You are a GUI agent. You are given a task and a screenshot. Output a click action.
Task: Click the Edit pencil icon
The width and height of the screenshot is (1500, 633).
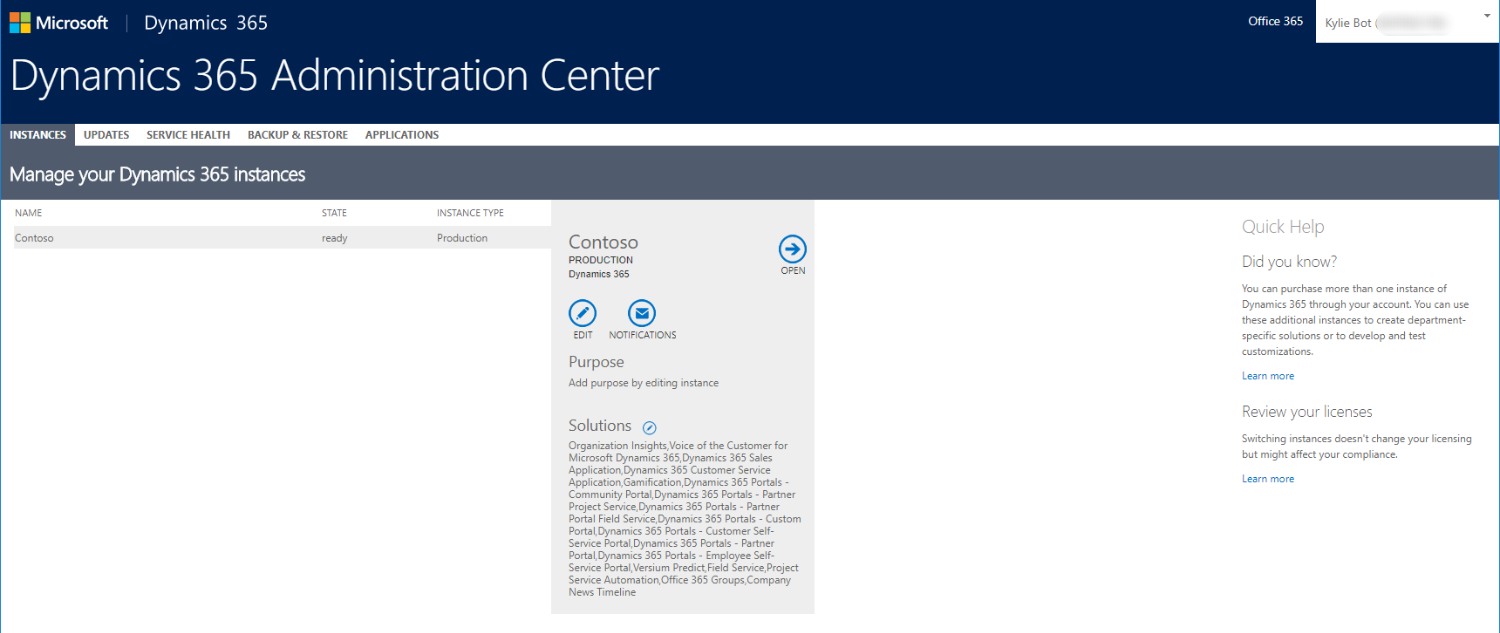(582, 313)
